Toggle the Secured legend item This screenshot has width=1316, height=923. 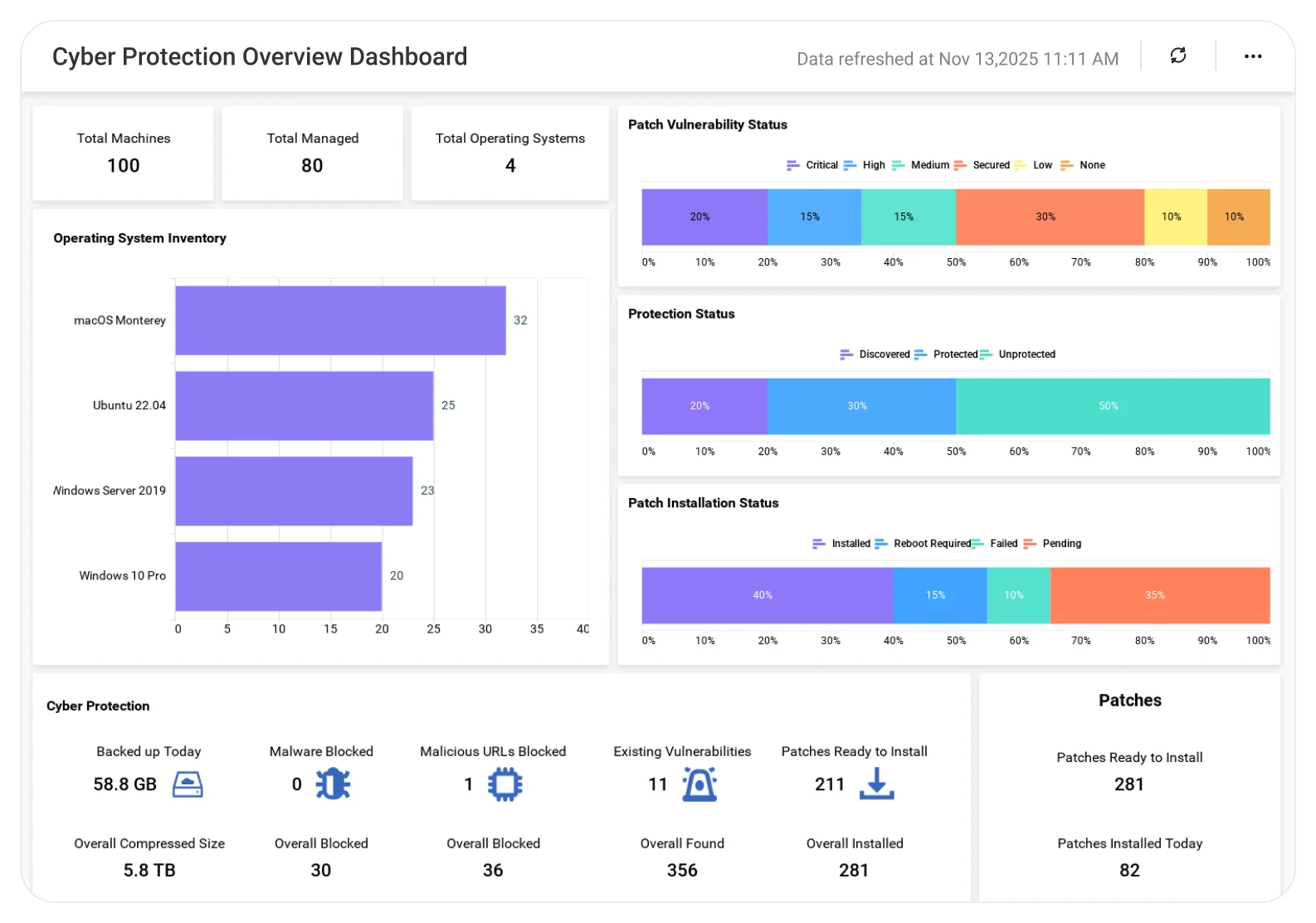(982, 165)
